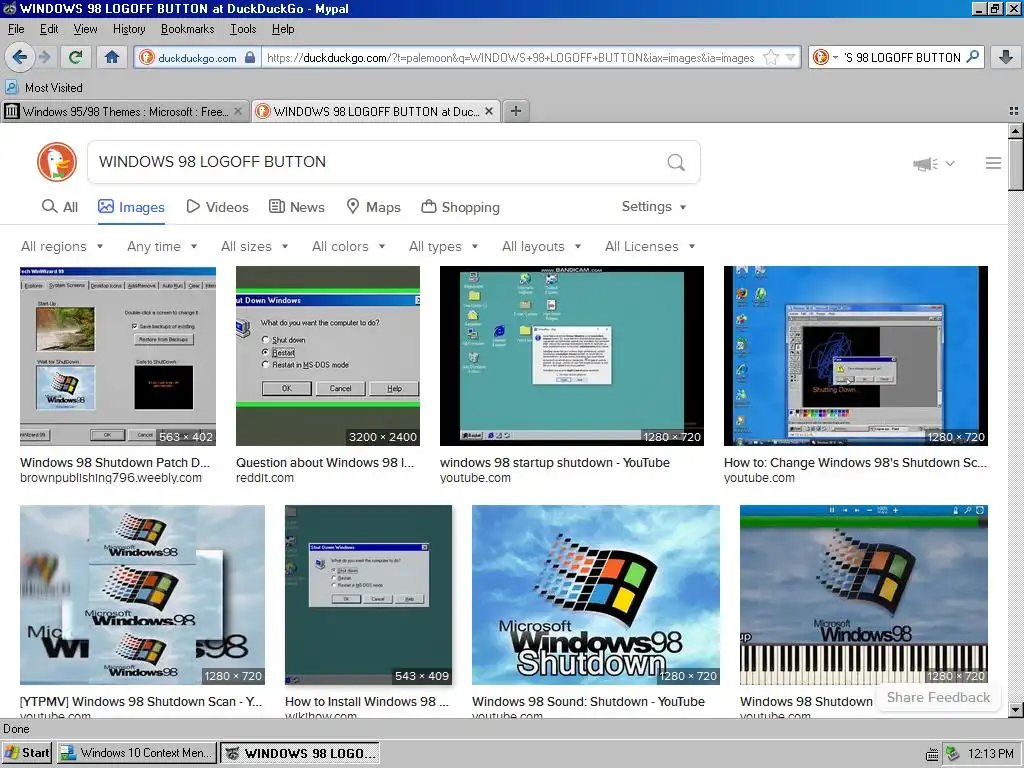This screenshot has width=1024, height=768.
Task: Open the megaphone announcements dropdown
Action: tap(933, 163)
